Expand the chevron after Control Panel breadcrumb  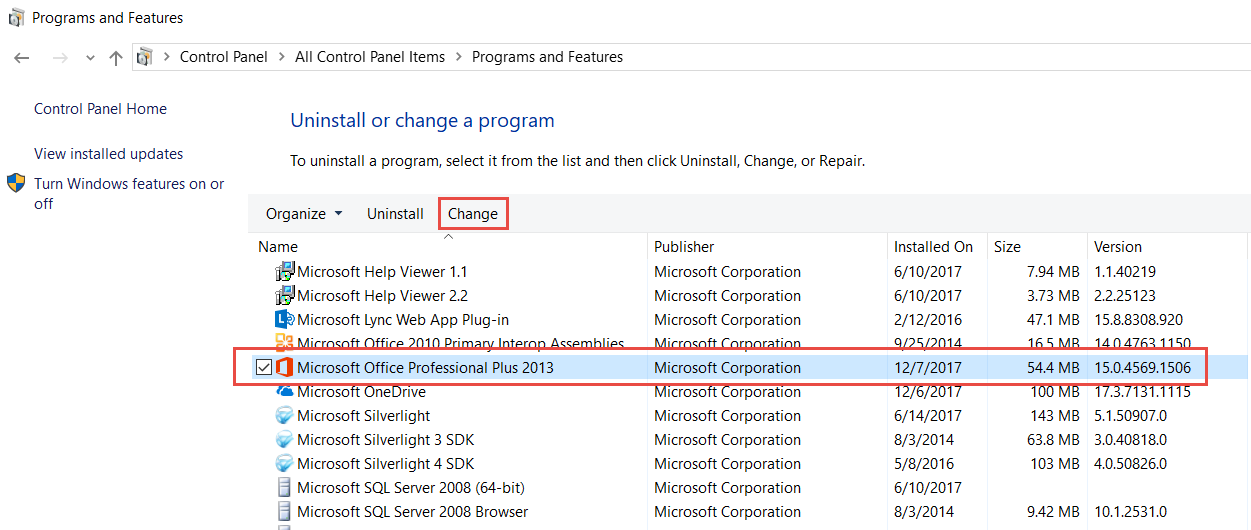(x=281, y=57)
